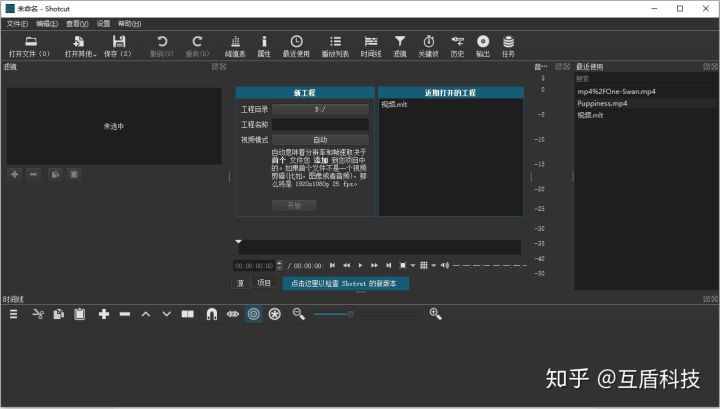Copy filters icon in filter panel
720x409 pixels.
55,174
